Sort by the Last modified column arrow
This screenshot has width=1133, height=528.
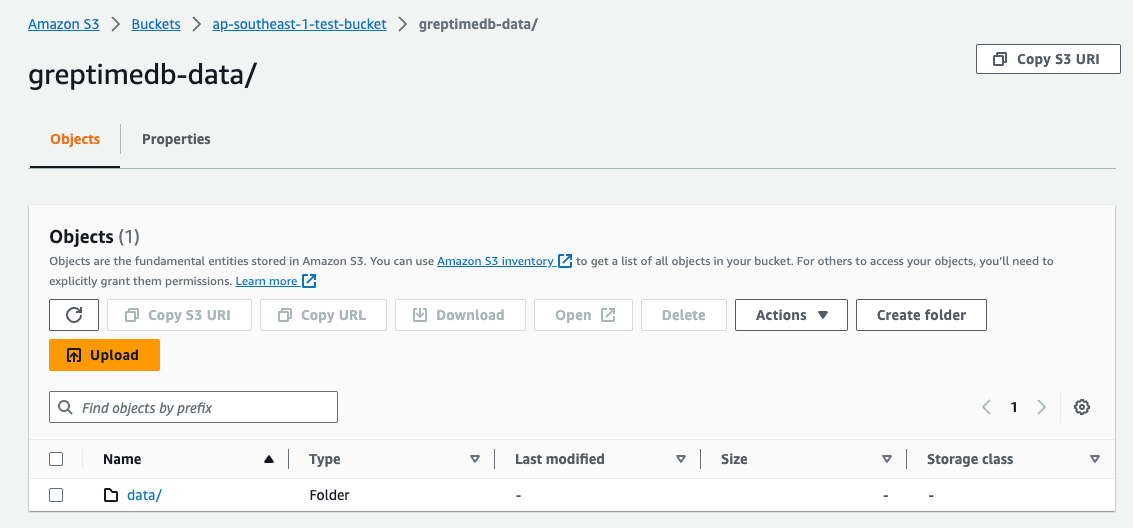(681, 459)
